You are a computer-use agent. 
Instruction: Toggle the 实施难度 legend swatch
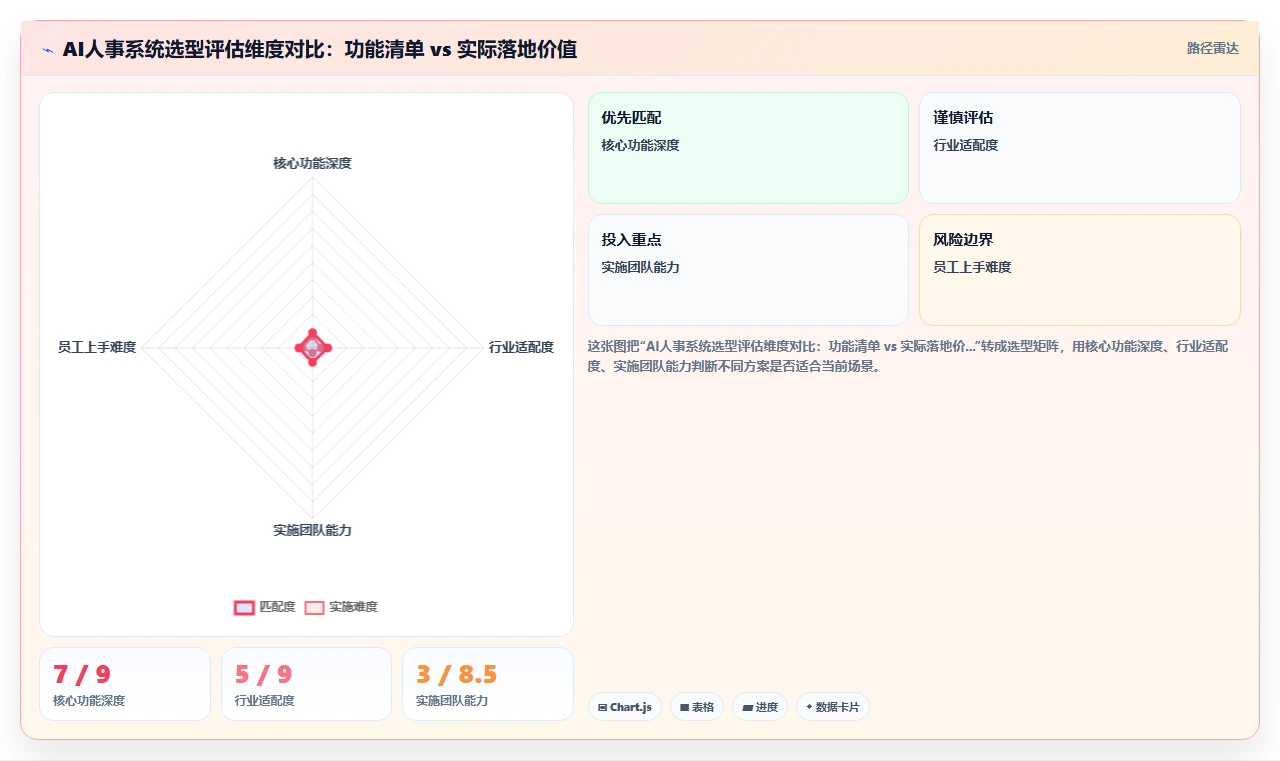(315, 607)
